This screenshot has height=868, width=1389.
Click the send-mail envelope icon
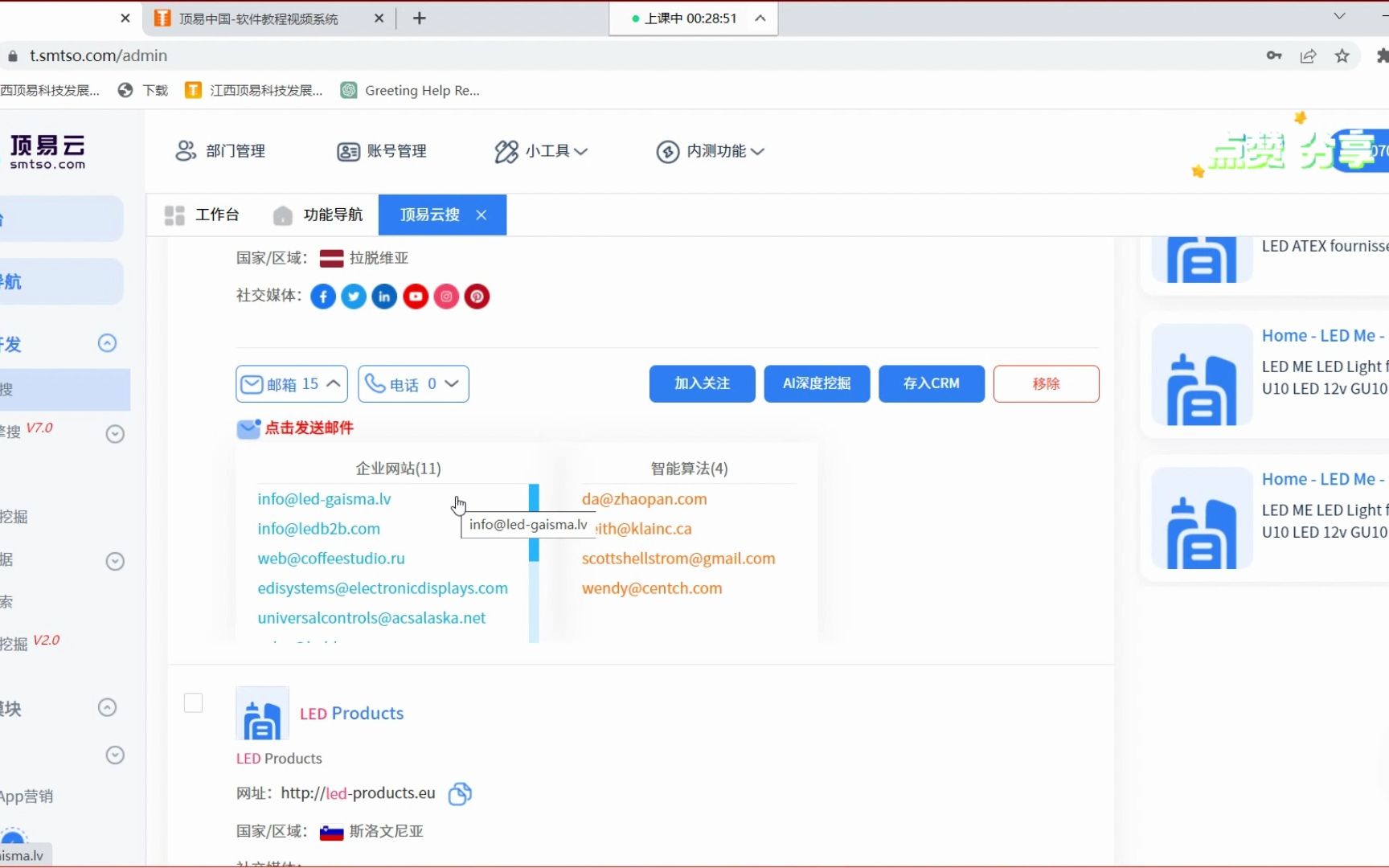(248, 428)
